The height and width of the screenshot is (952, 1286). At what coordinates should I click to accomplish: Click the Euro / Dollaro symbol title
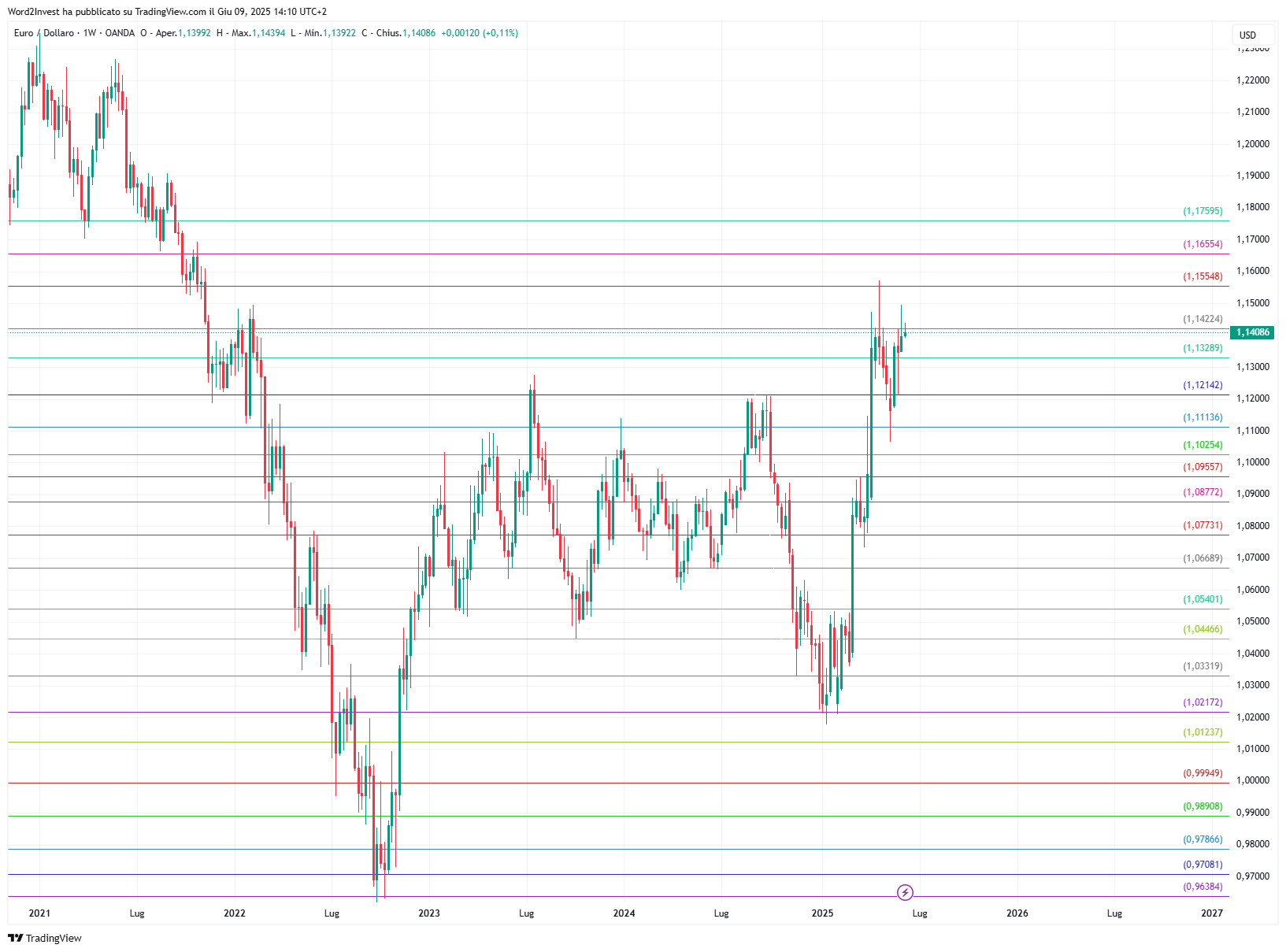(x=44, y=33)
